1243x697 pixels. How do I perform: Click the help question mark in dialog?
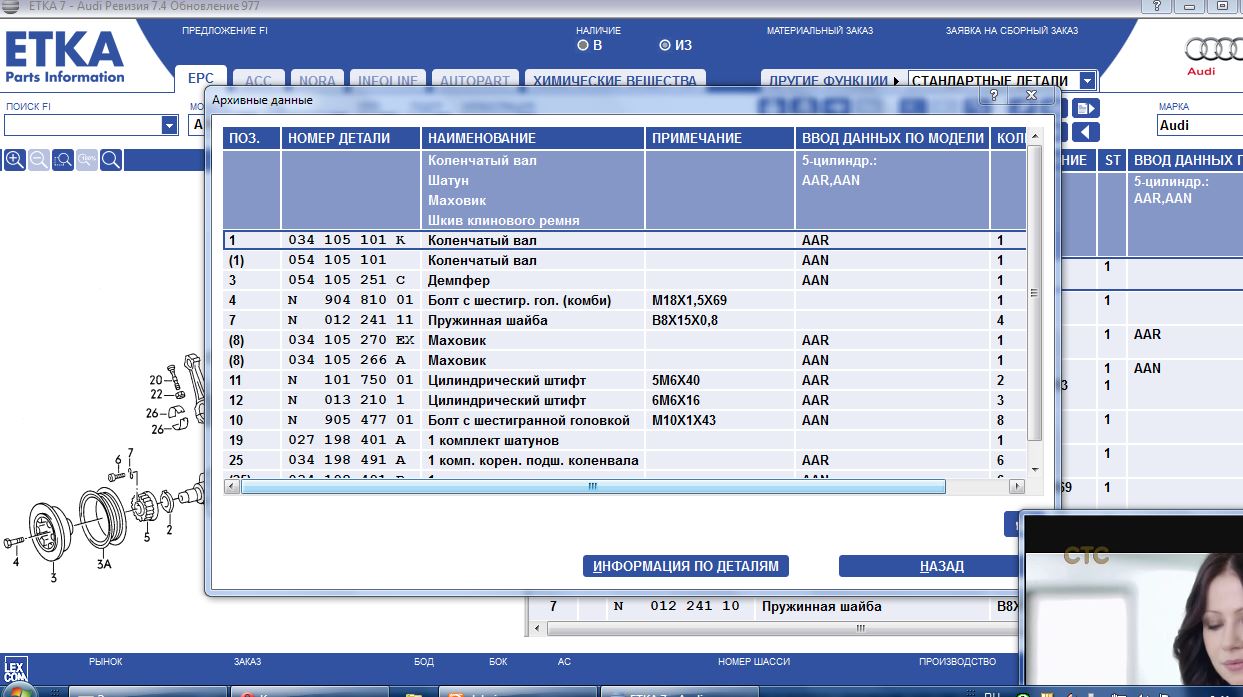click(994, 95)
